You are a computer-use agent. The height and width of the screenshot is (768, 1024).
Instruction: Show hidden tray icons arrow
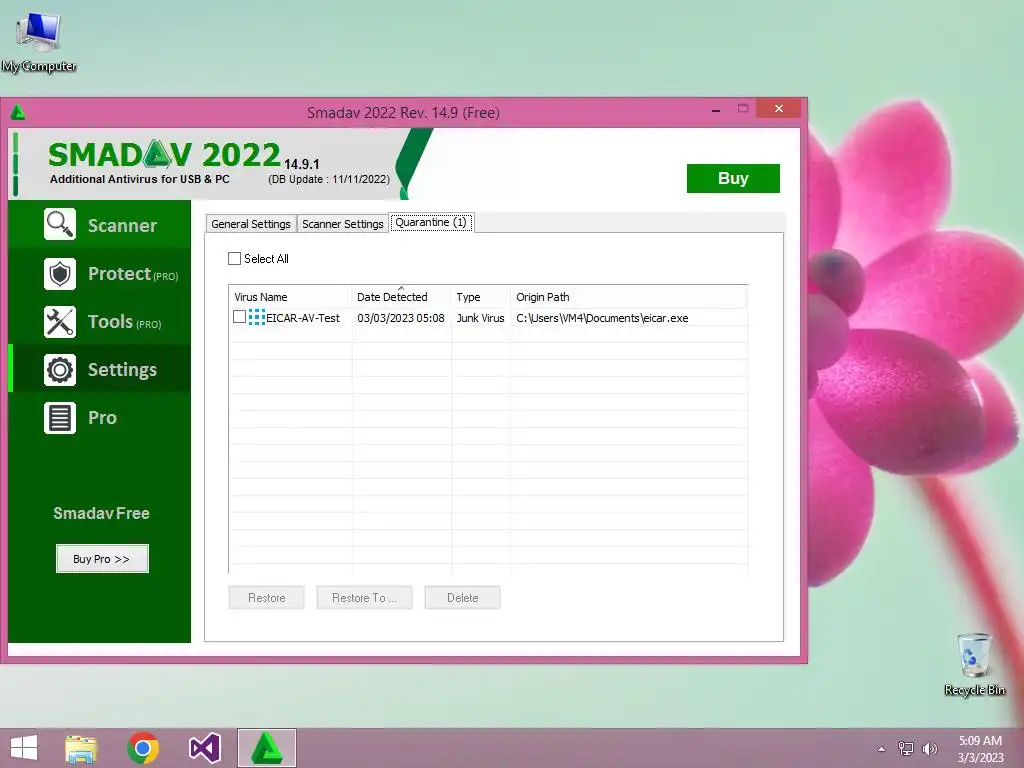tap(882, 749)
